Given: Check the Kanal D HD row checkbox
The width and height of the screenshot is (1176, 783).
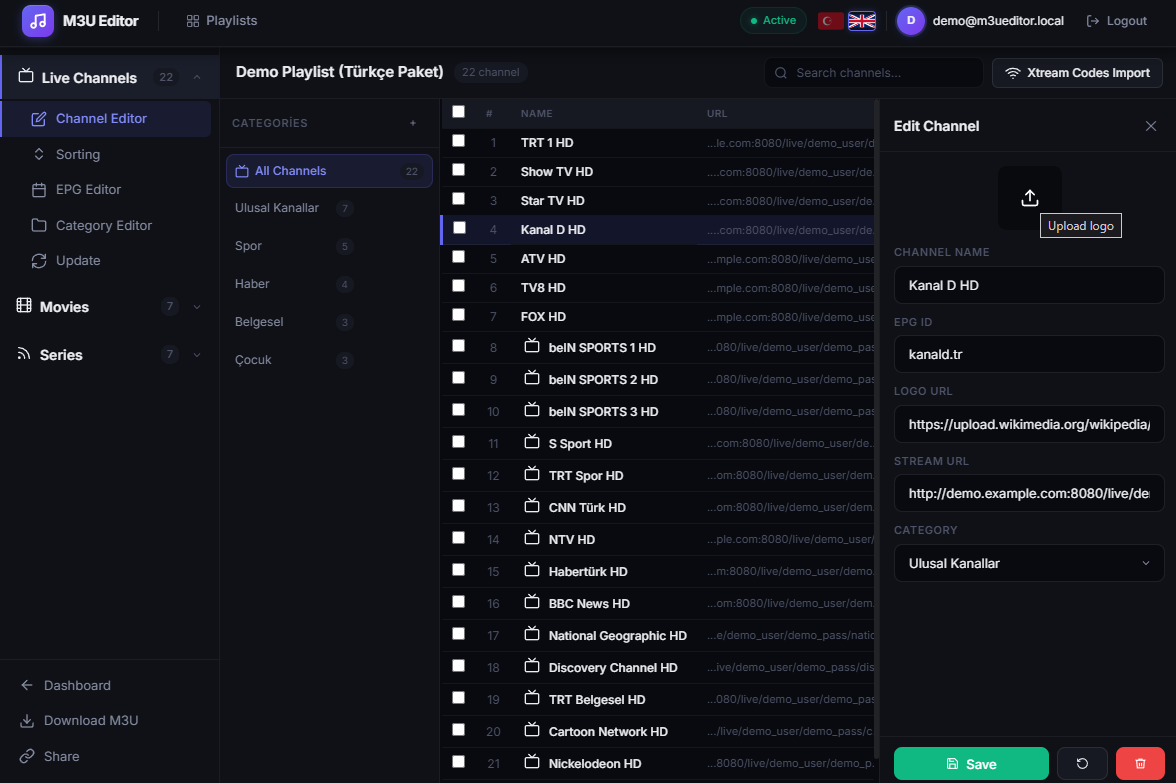Looking at the screenshot, I should (x=459, y=228).
